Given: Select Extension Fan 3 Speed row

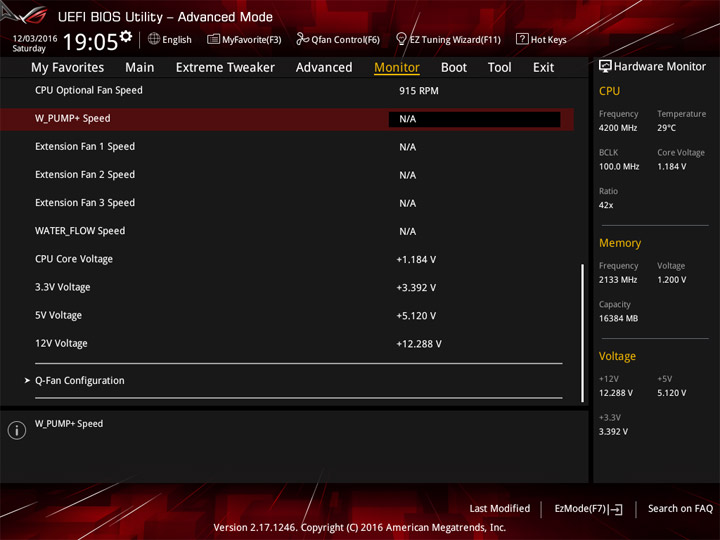Looking at the screenshot, I should 287,203.
